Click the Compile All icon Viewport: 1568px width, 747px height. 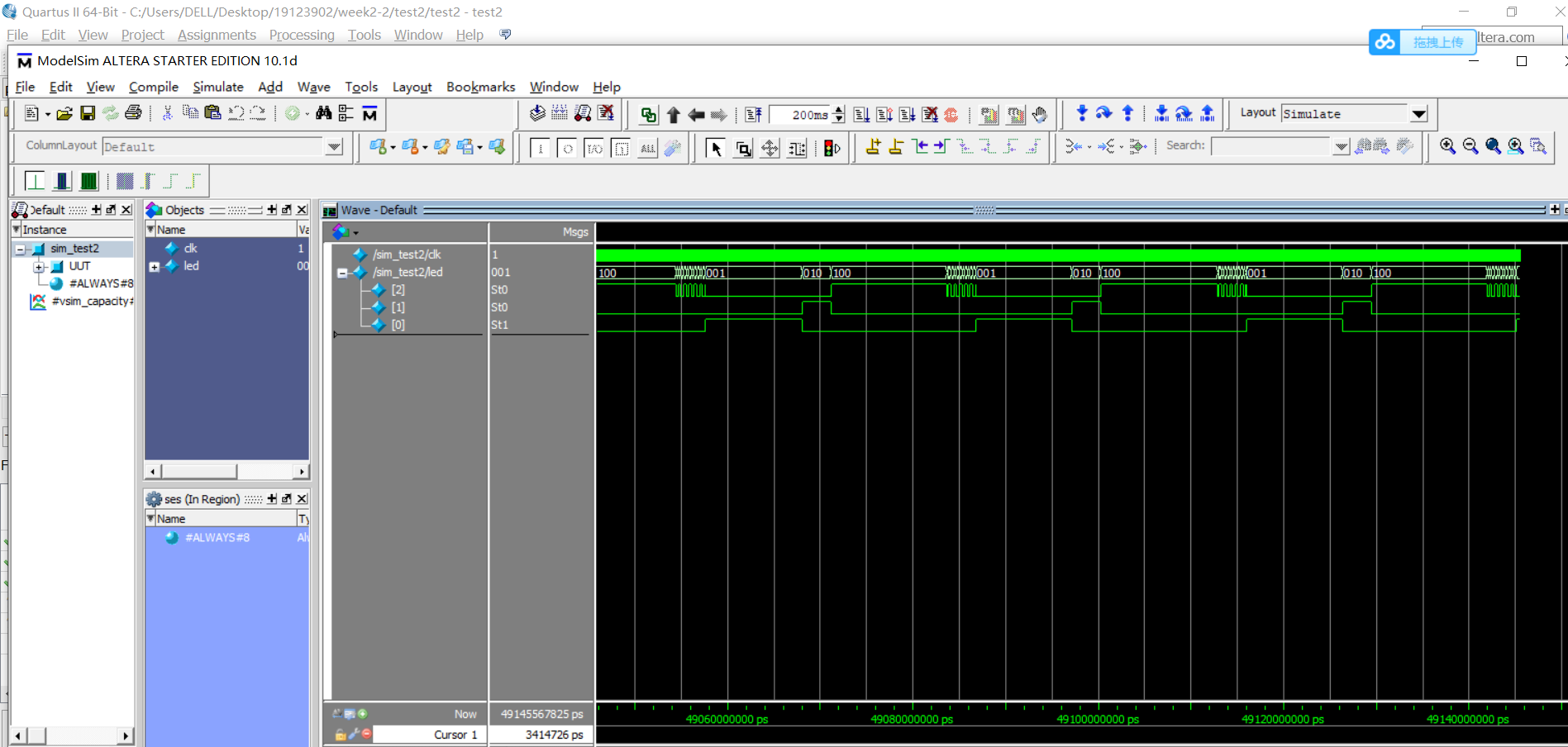click(560, 113)
